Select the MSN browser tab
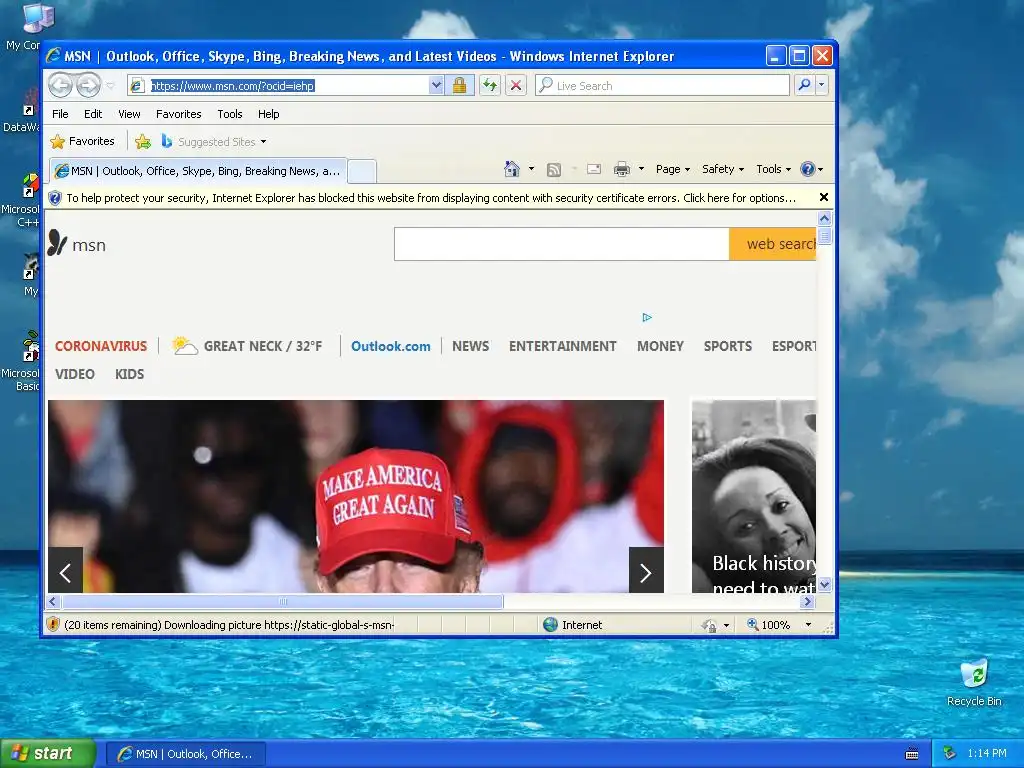 (x=198, y=171)
